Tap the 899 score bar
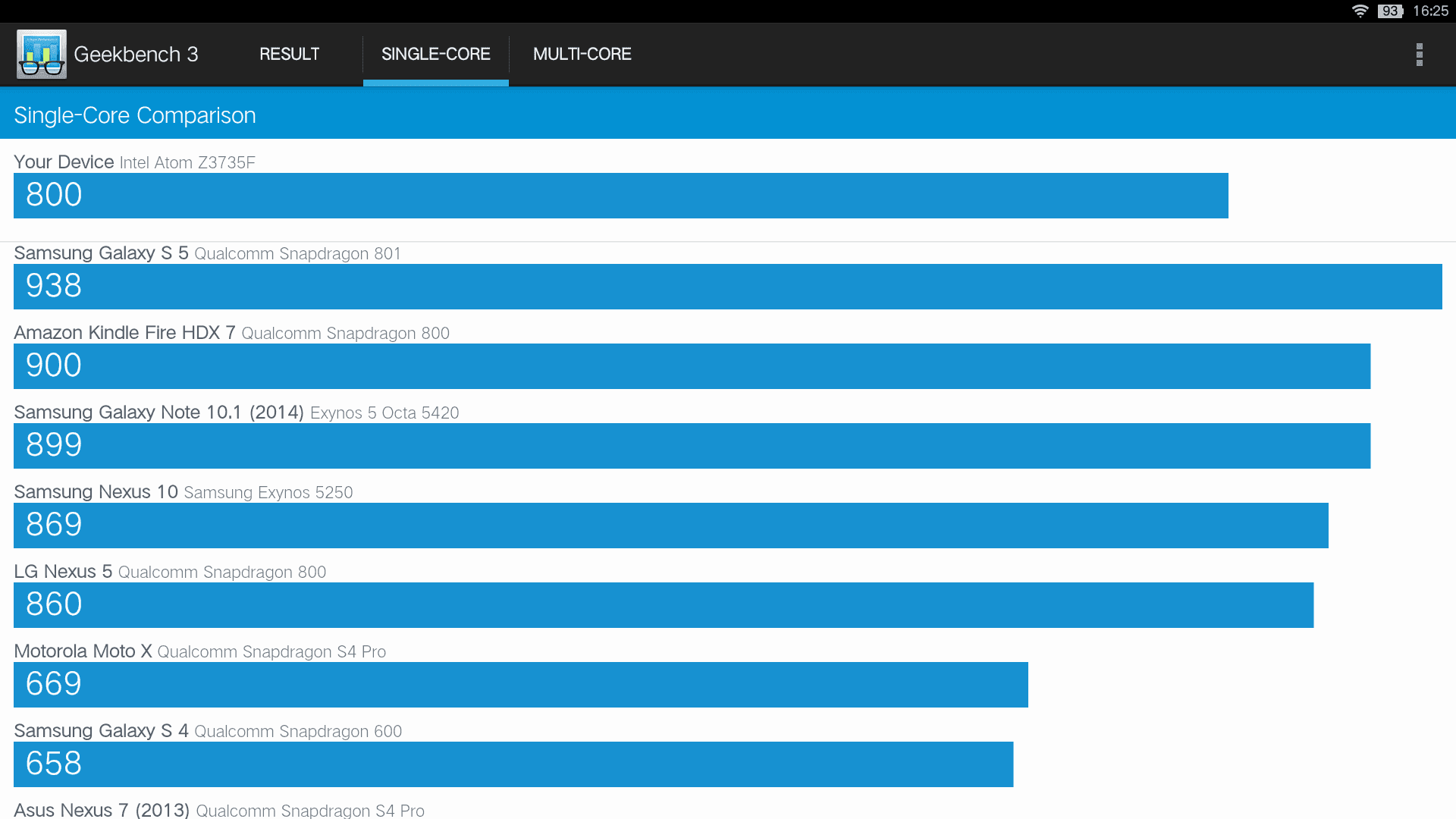This screenshot has width=1456, height=819. [692, 446]
